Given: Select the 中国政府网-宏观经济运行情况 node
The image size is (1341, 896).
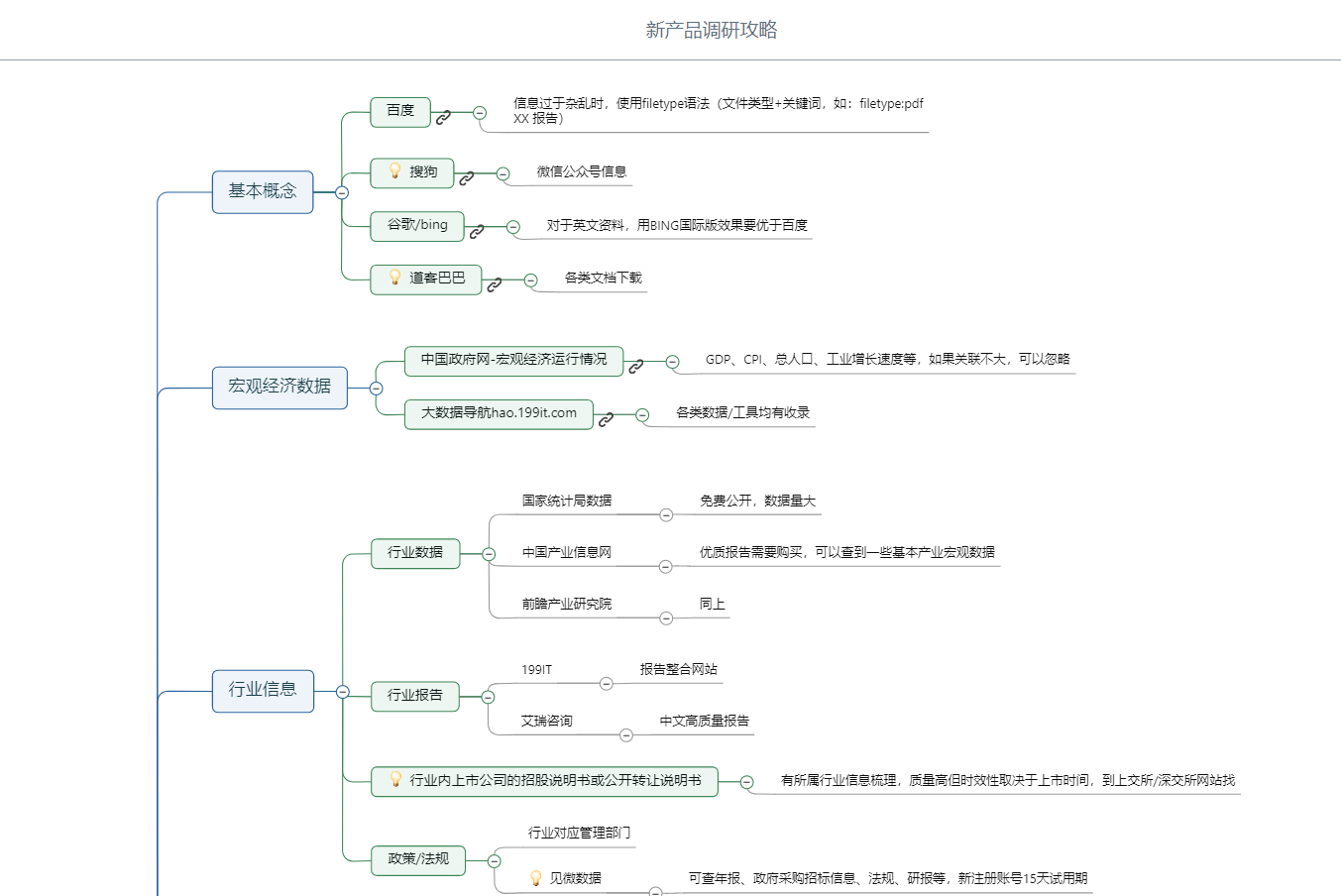Looking at the screenshot, I should click(x=514, y=361).
